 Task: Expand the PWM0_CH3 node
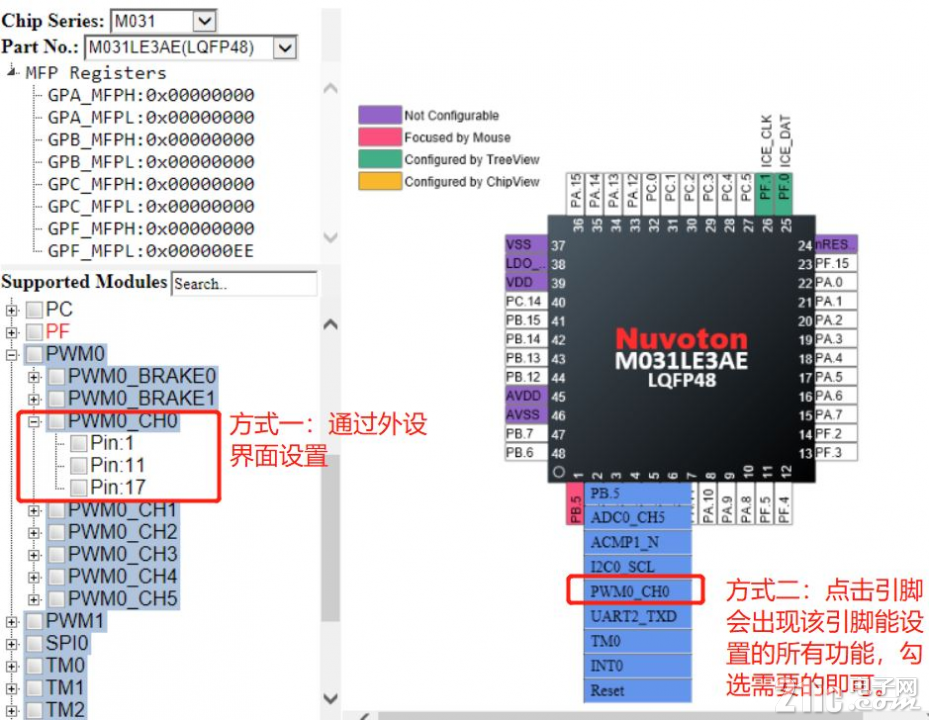pyautogui.click(x=34, y=555)
